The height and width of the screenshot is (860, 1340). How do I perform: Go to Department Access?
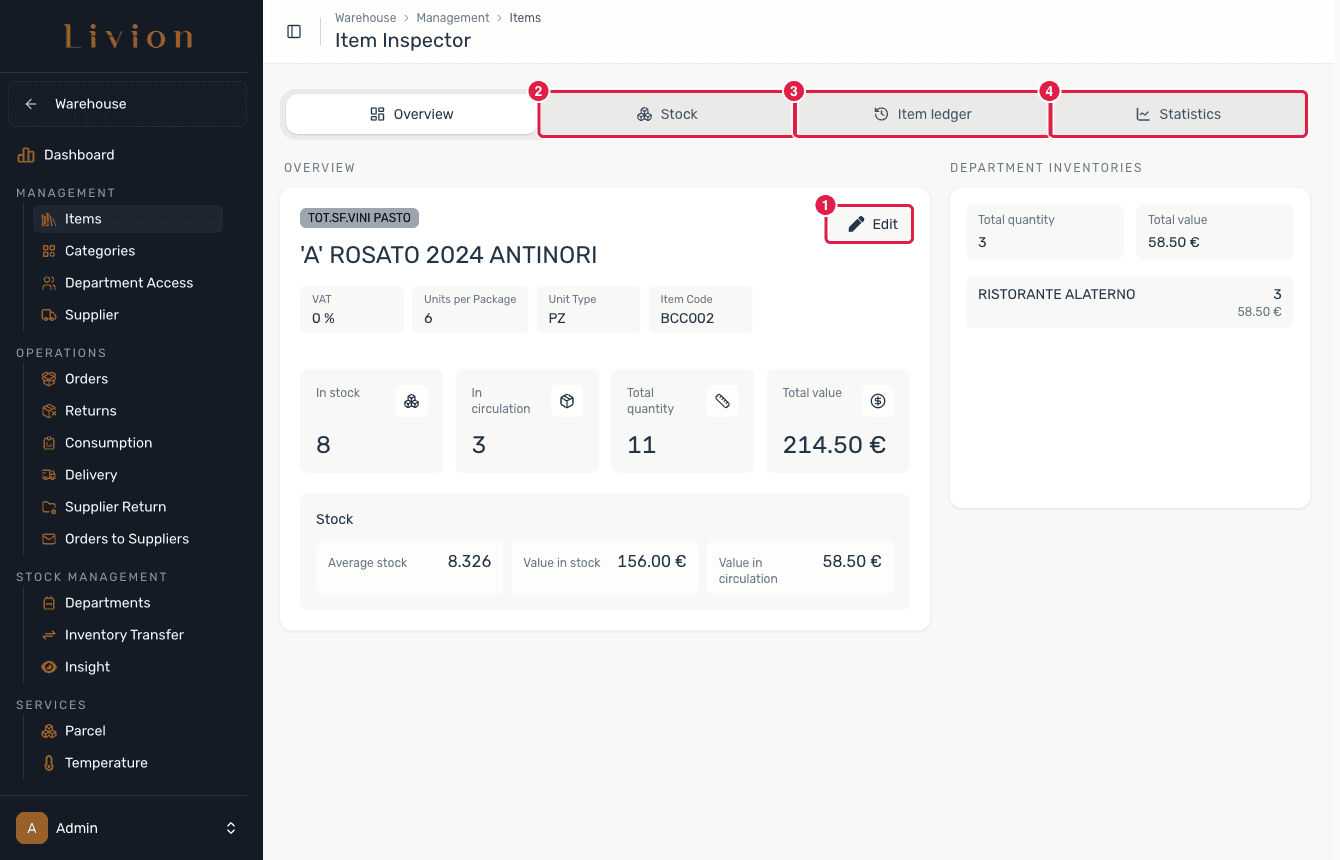tap(127, 283)
